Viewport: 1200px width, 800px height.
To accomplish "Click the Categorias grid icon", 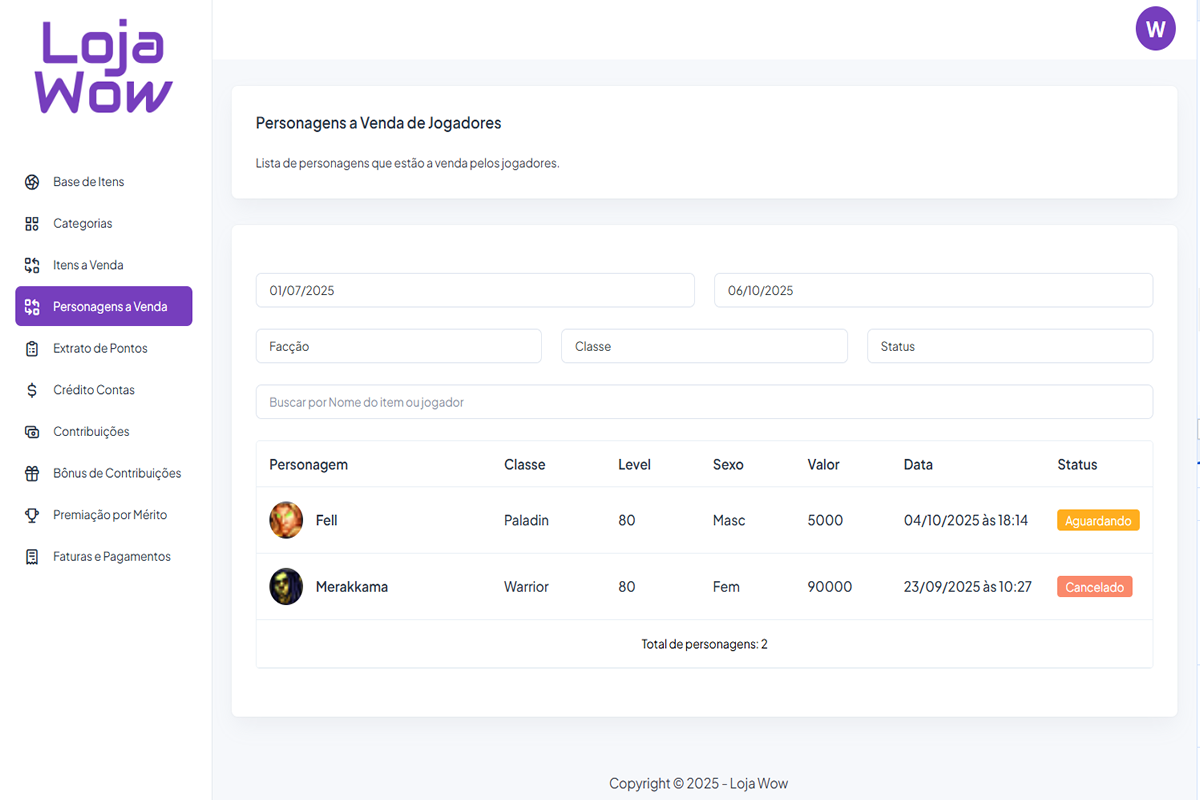I will (32, 224).
